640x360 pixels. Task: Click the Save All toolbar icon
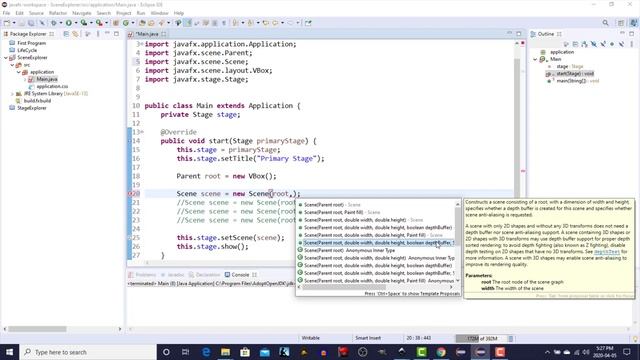tap(31, 23)
